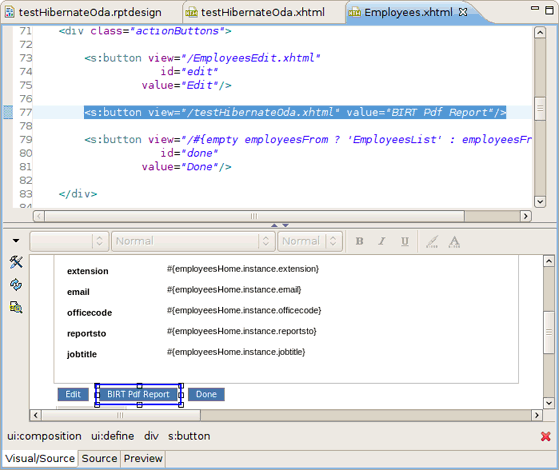This screenshot has width=559, height=470.
Task: Click the actionButtons class value
Action: click(177, 31)
